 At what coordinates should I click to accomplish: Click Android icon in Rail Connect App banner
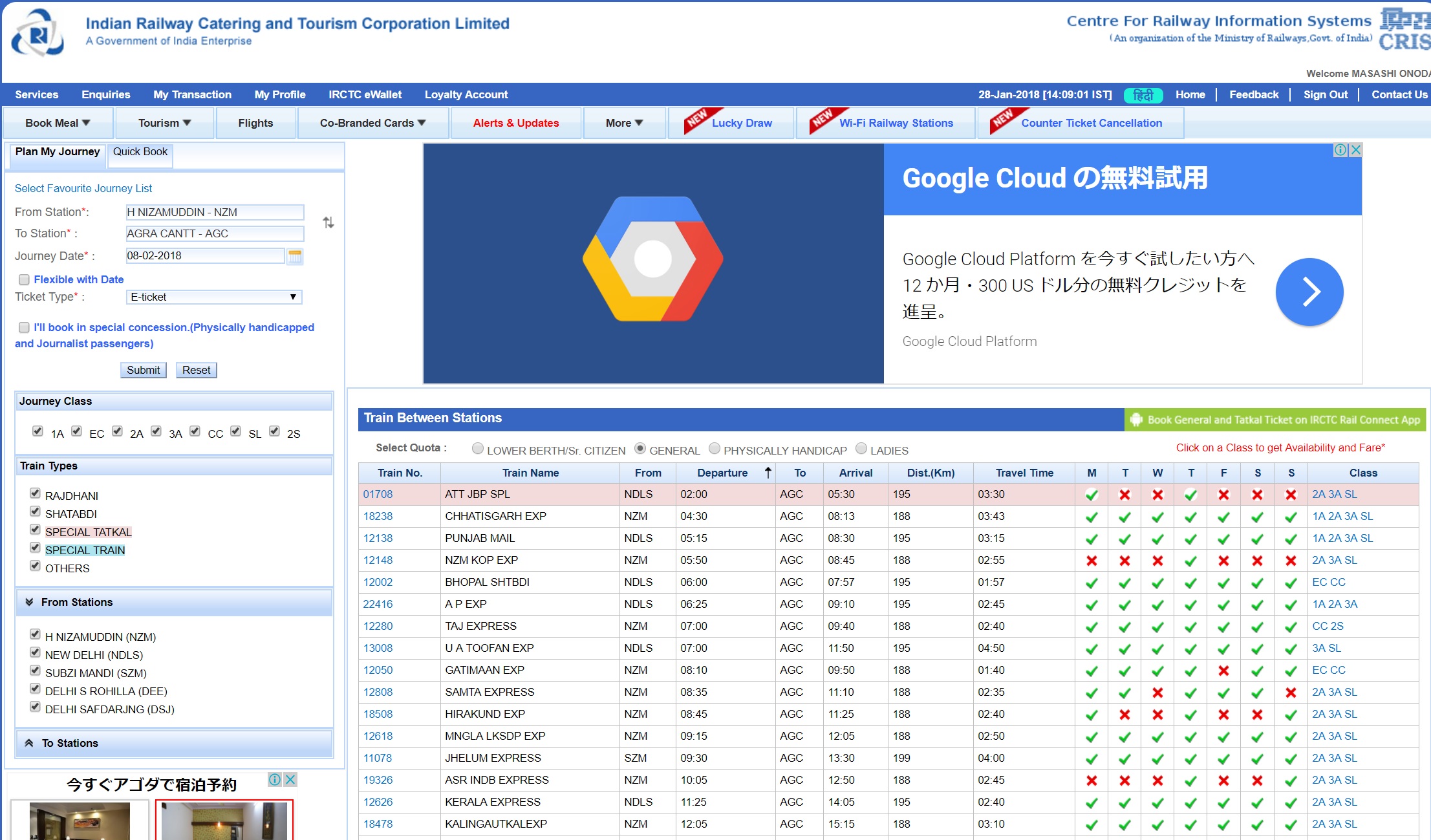pos(1136,420)
